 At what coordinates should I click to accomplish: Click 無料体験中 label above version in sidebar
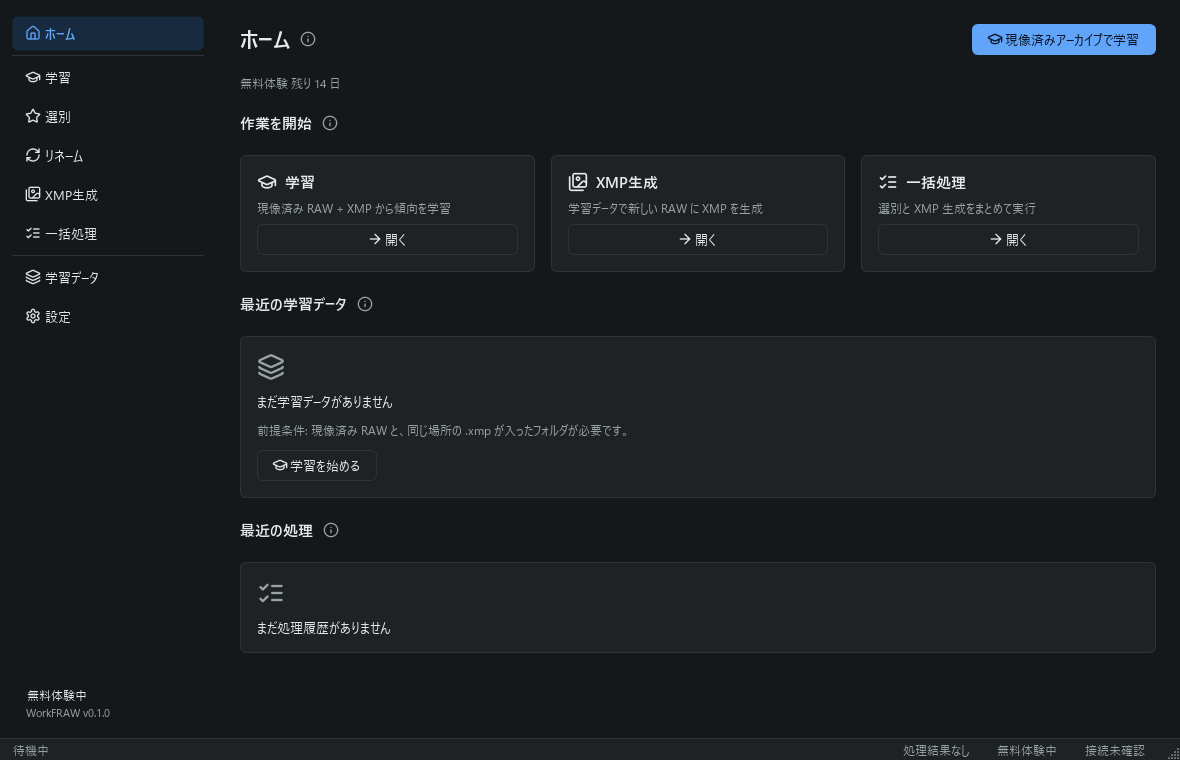tap(56, 695)
